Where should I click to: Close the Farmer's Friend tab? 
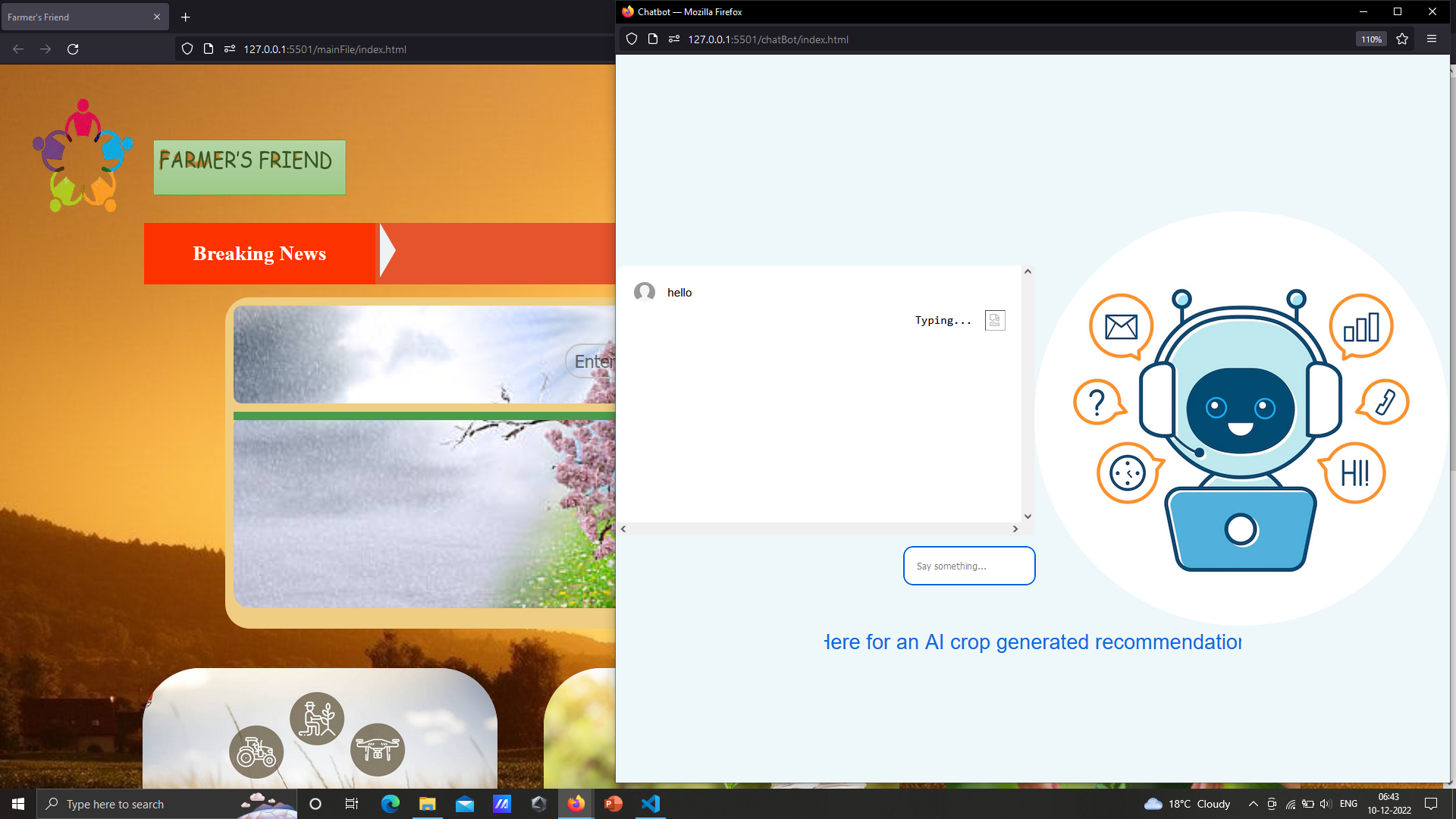pyautogui.click(x=157, y=17)
